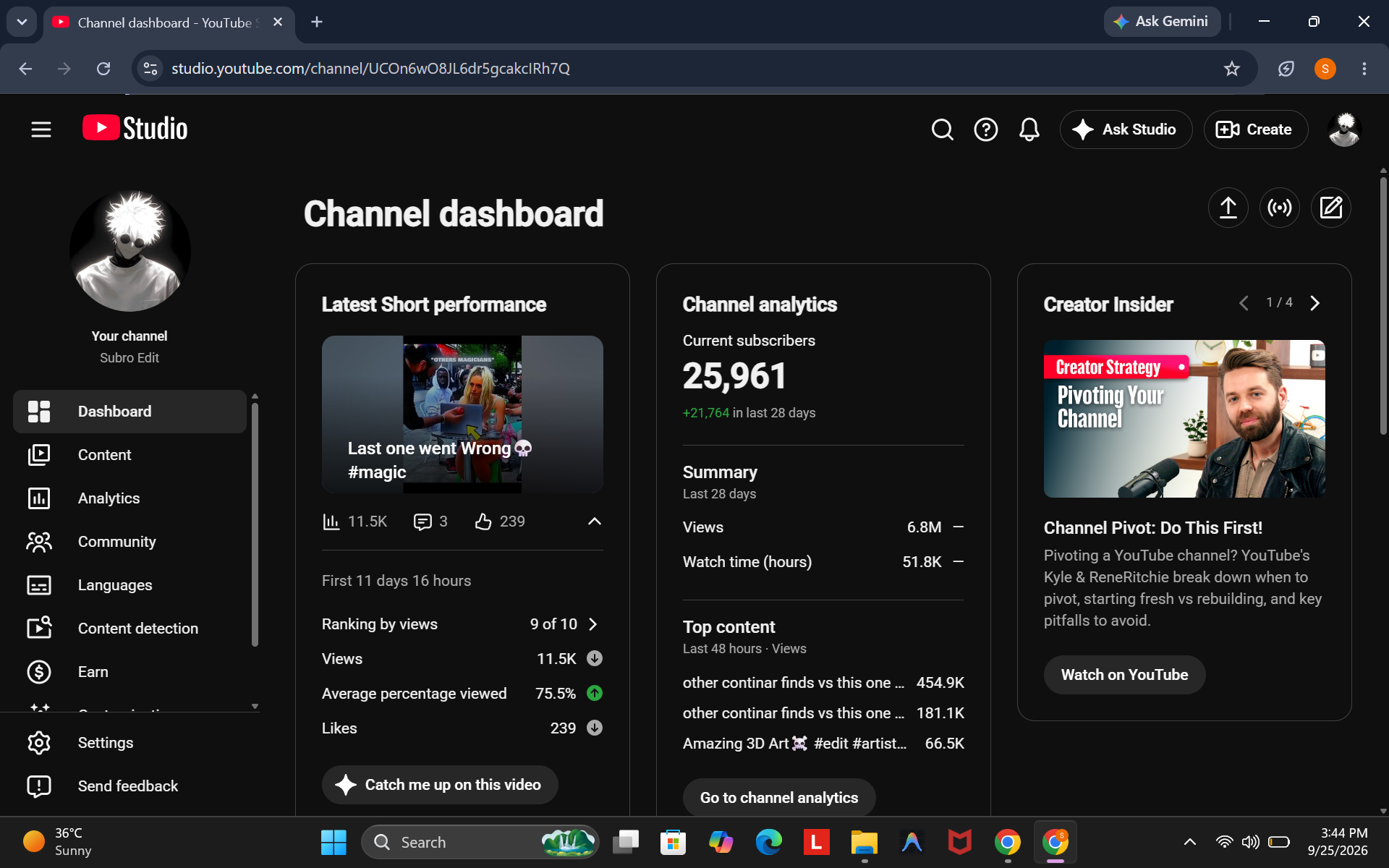Screen dimensions: 1389x868
Task: Open the Last one went Wrong Short thumbnail
Action: click(462, 414)
